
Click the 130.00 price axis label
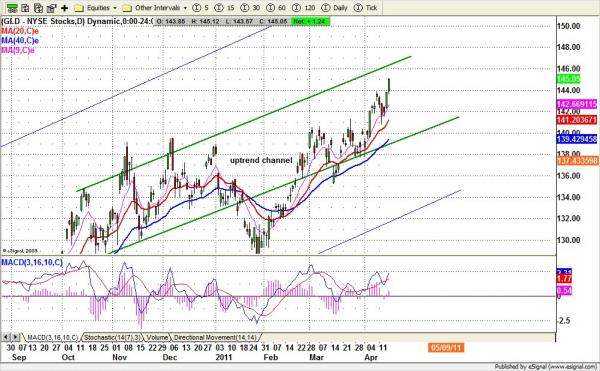(x=569, y=240)
